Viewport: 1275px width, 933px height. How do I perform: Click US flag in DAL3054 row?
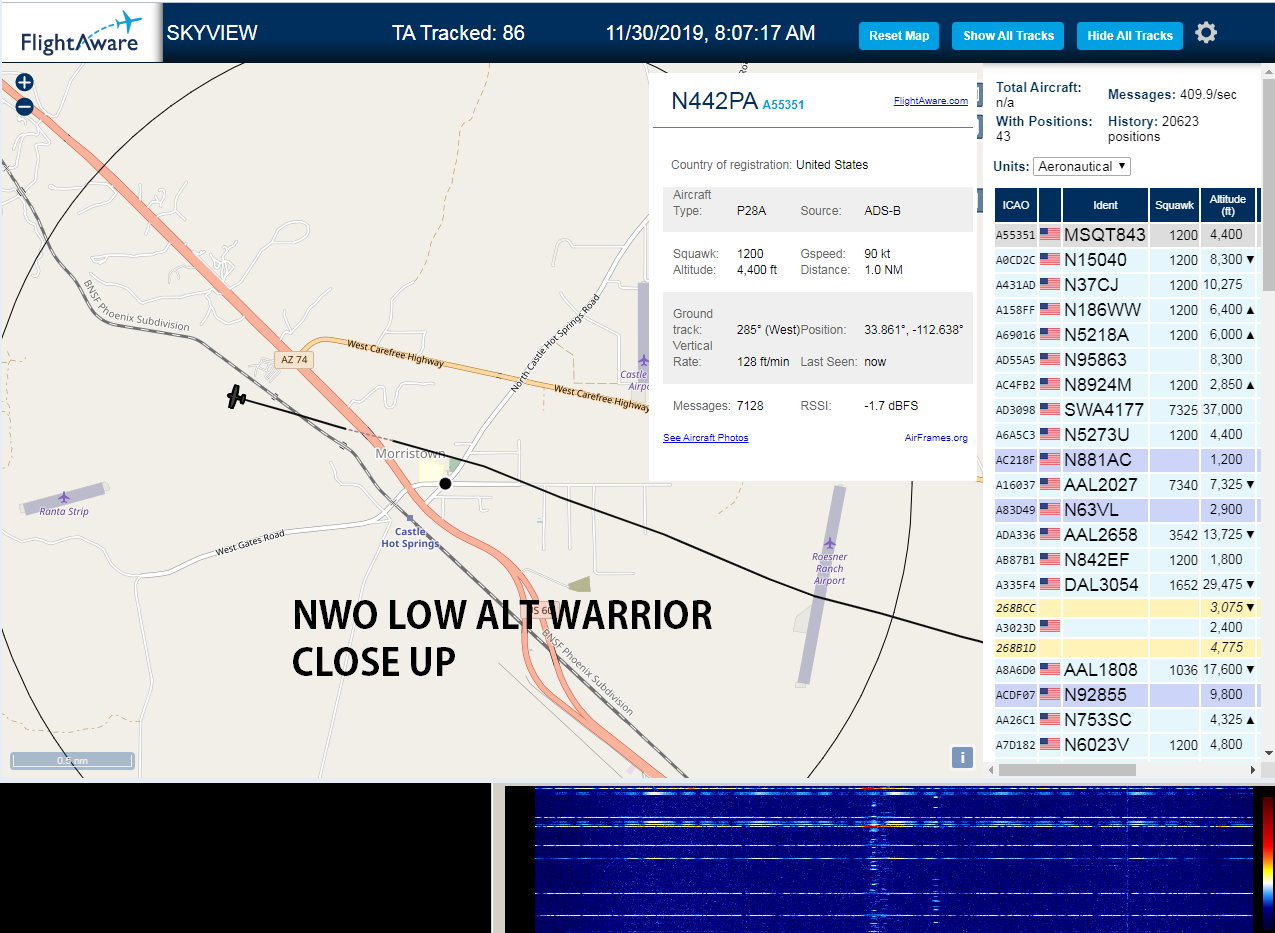coord(1050,584)
